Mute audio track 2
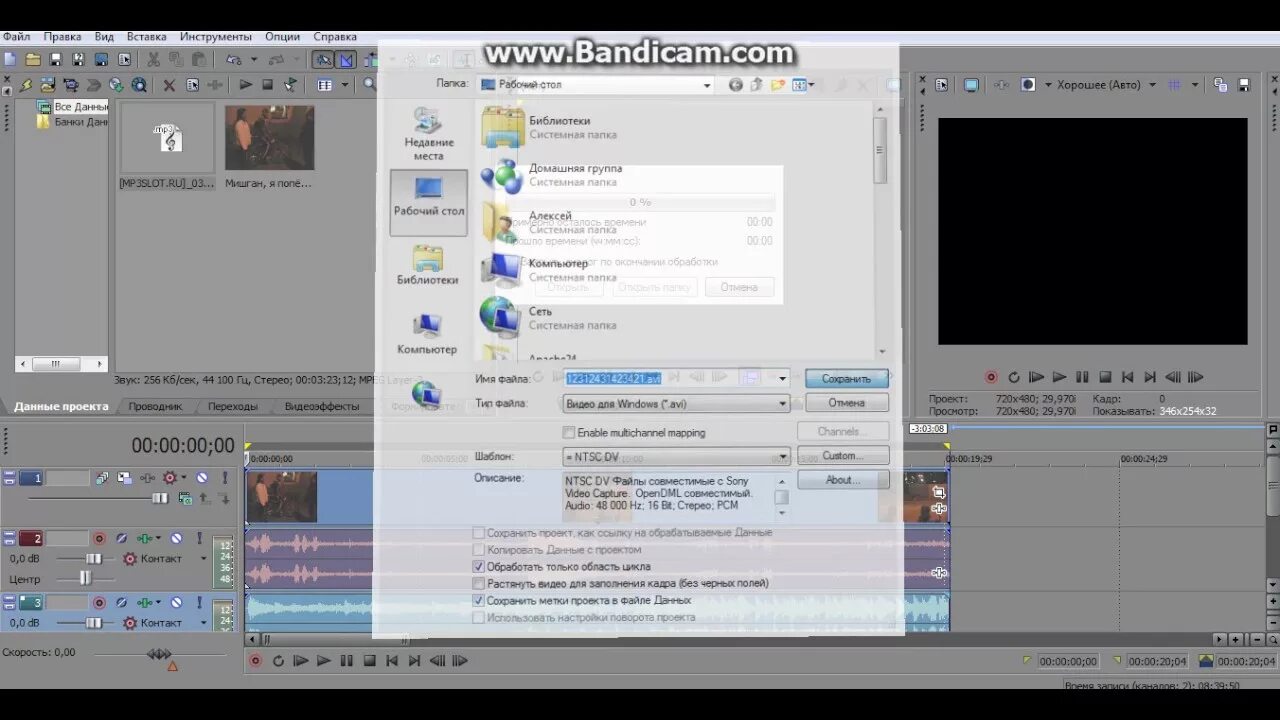The image size is (1280, 720). tap(176, 538)
